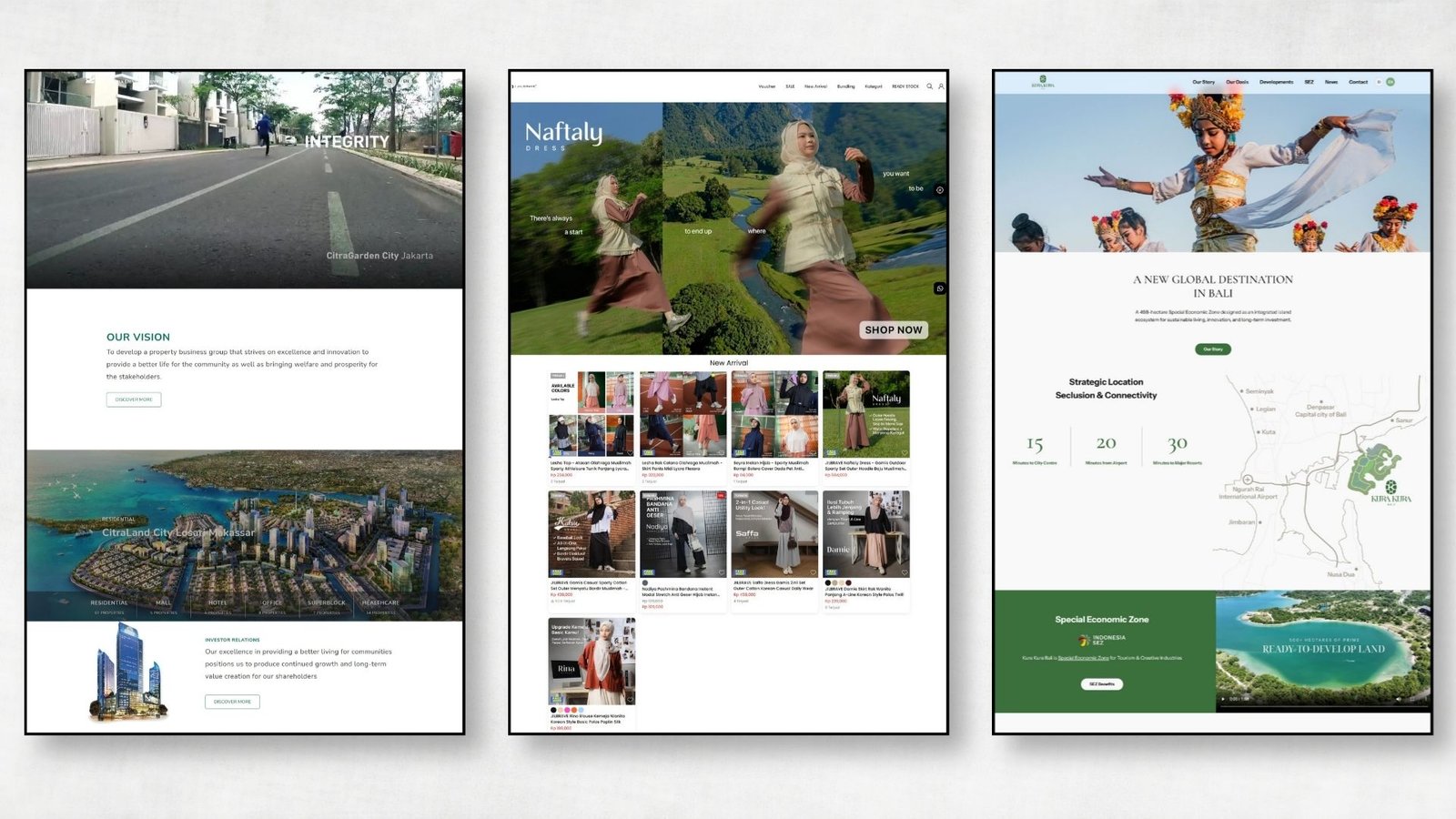Select Hotel property category tab

pos(218,605)
